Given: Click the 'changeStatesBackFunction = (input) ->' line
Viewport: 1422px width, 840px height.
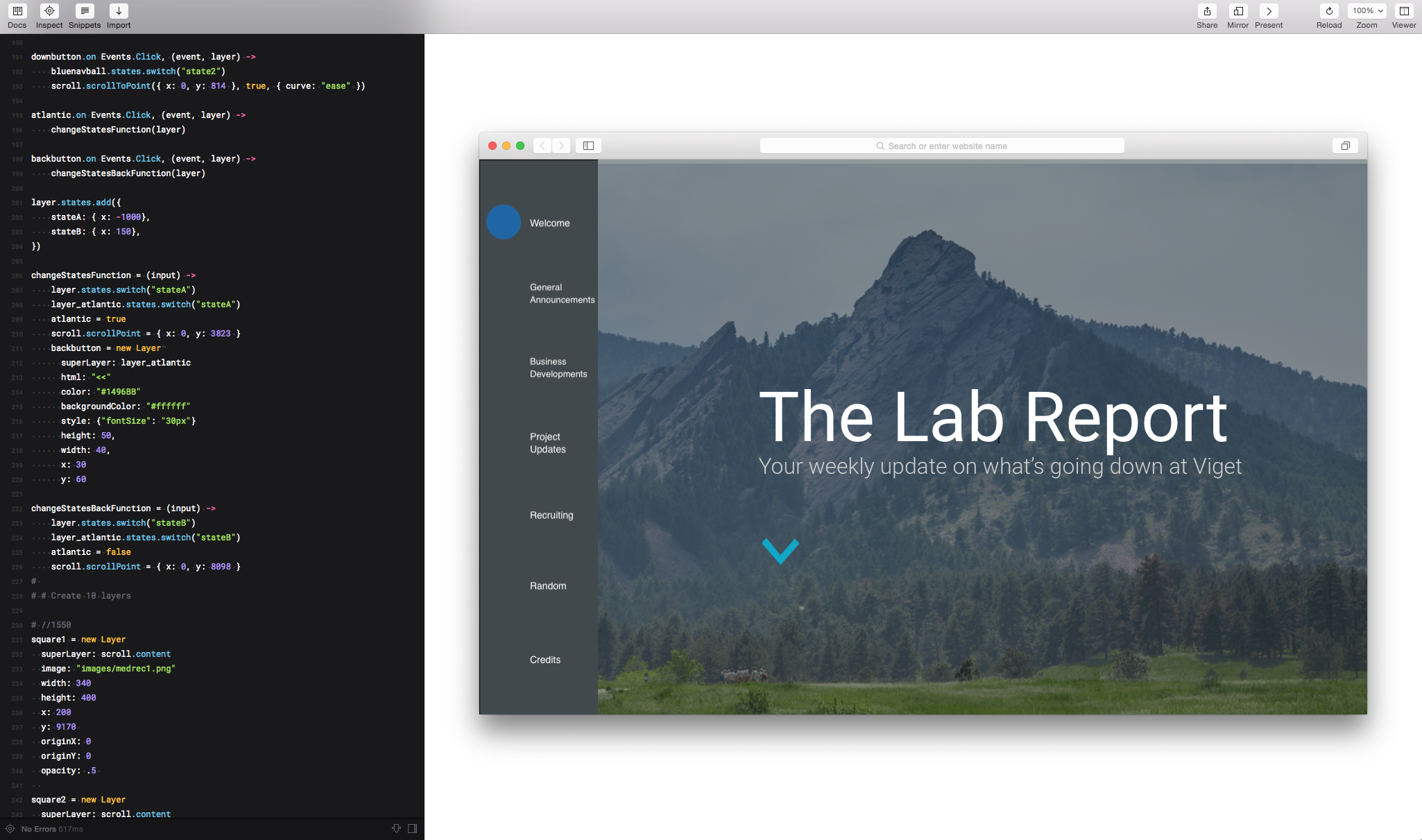Looking at the screenshot, I should click(x=123, y=508).
